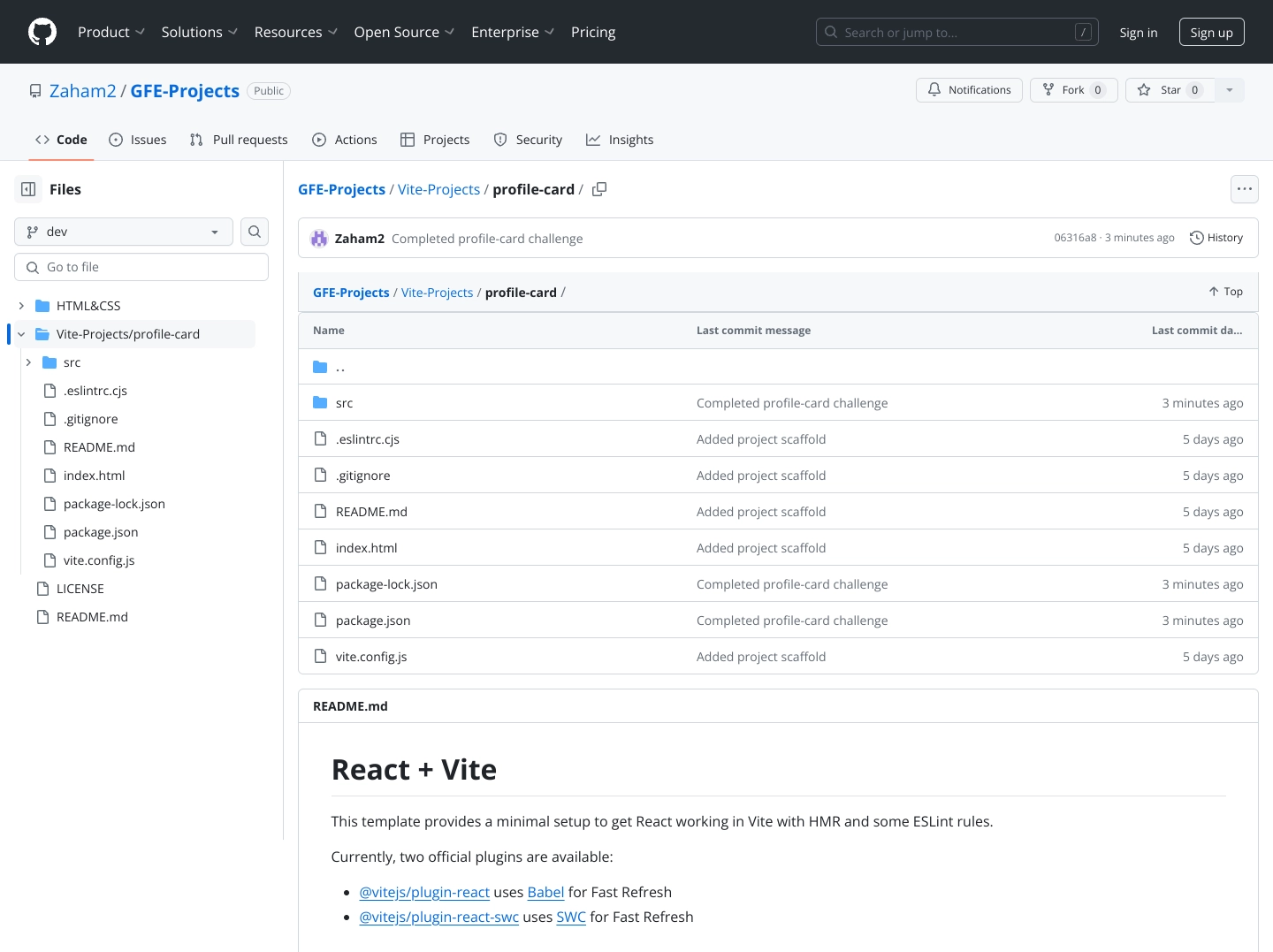
Task: Open the Open Source menu
Action: pos(404,32)
